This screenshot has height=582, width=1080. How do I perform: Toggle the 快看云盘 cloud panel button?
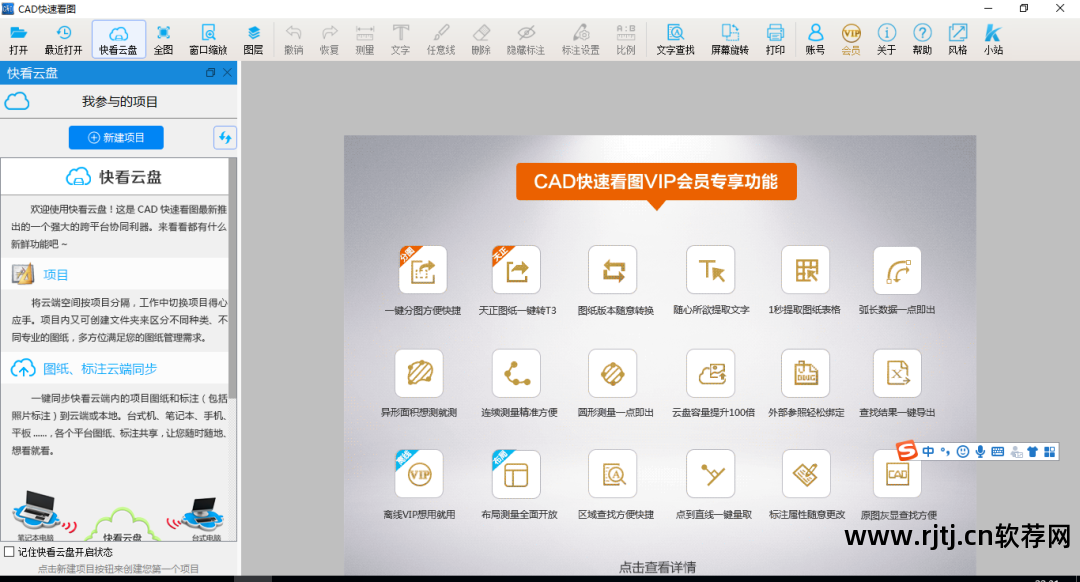click(x=118, y=38)
